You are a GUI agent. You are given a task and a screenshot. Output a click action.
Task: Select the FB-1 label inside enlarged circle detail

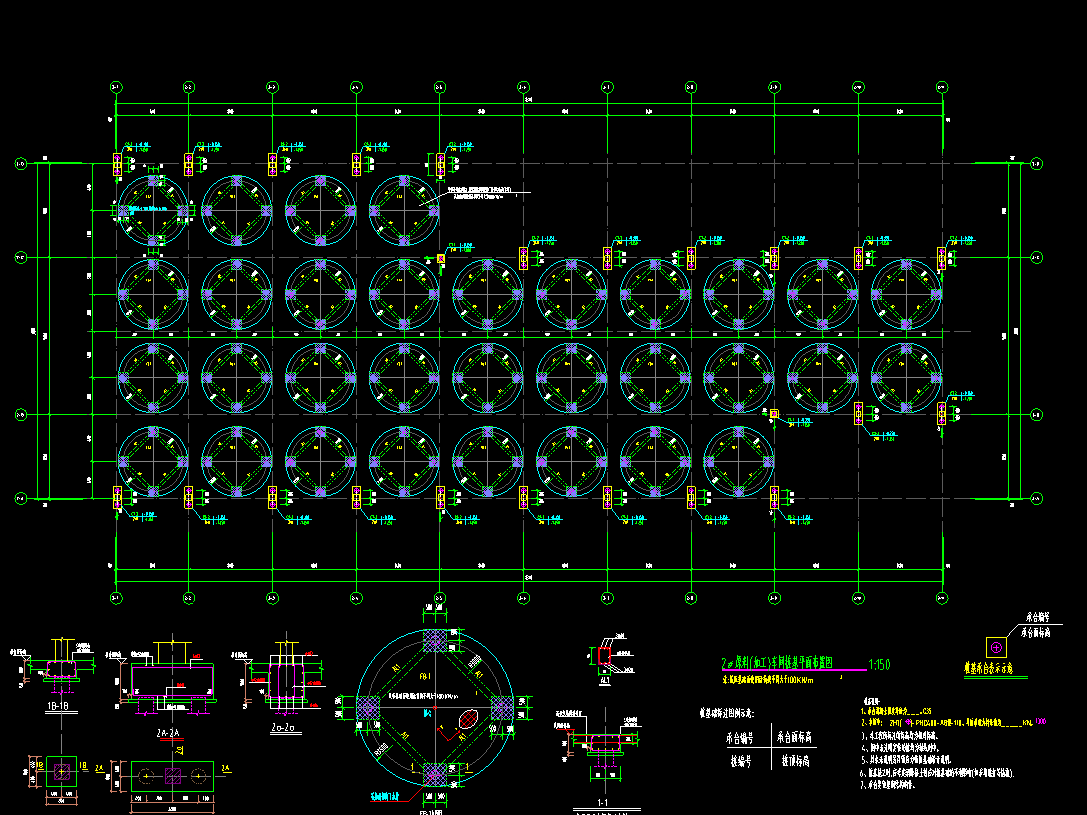click(x=426, y=675)
